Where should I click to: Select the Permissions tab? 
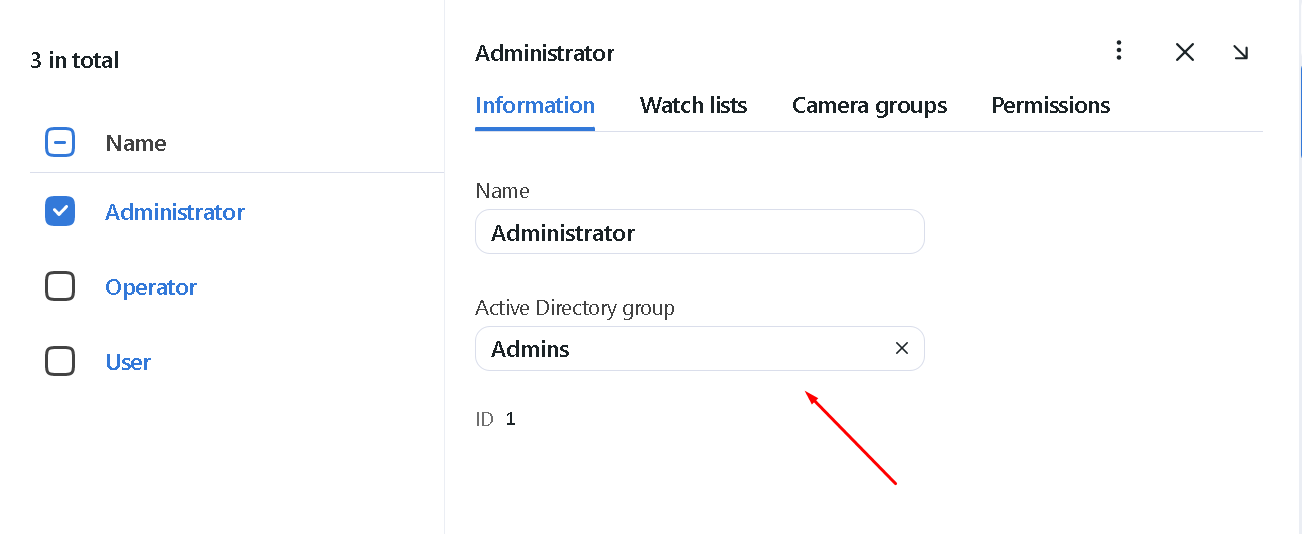[x=1050, y=105]
